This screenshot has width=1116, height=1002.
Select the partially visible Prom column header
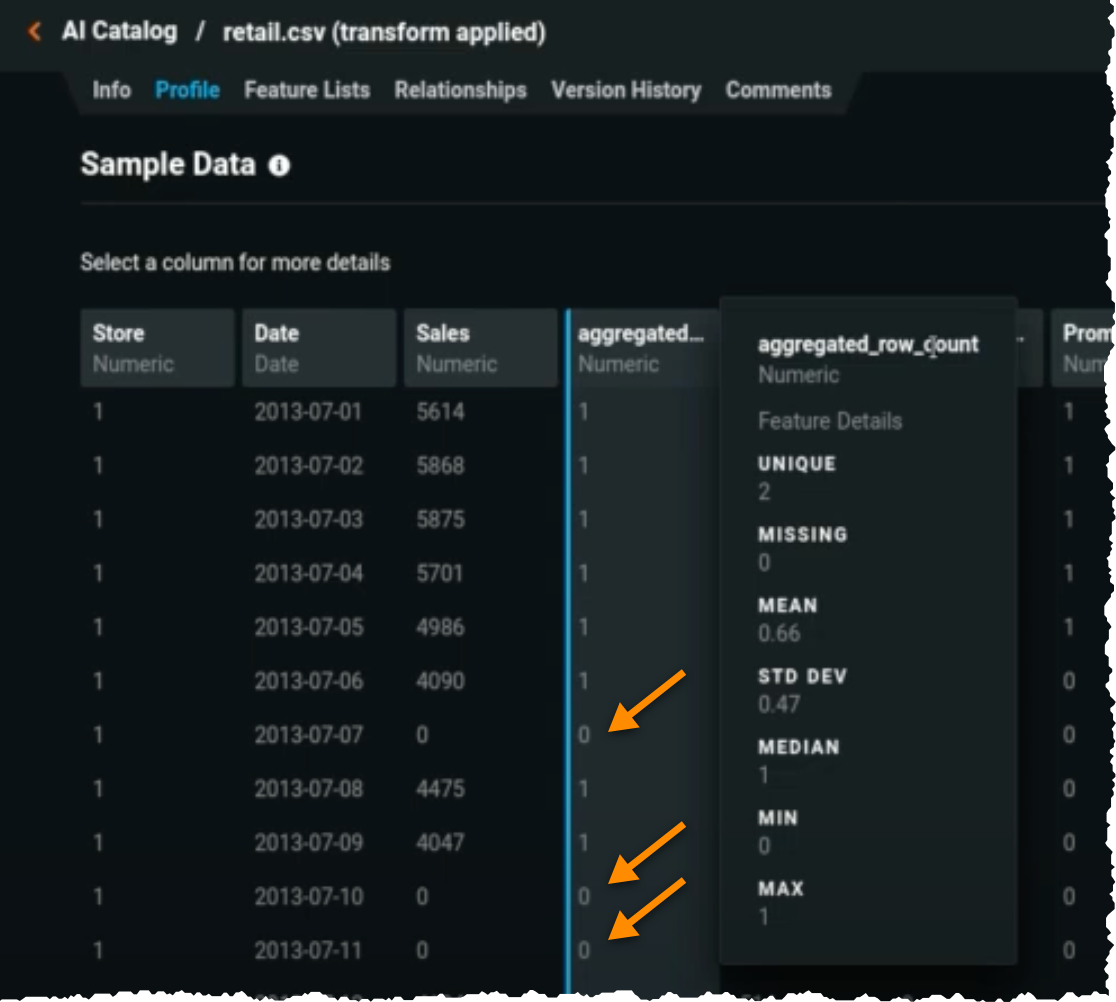point(1083,347)
